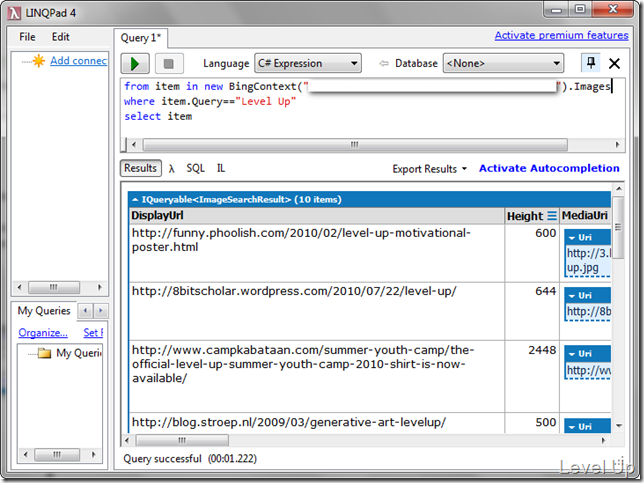The image size is (644, 483).
Task: Run the query with the green play button
Action: tap(135, 64)
